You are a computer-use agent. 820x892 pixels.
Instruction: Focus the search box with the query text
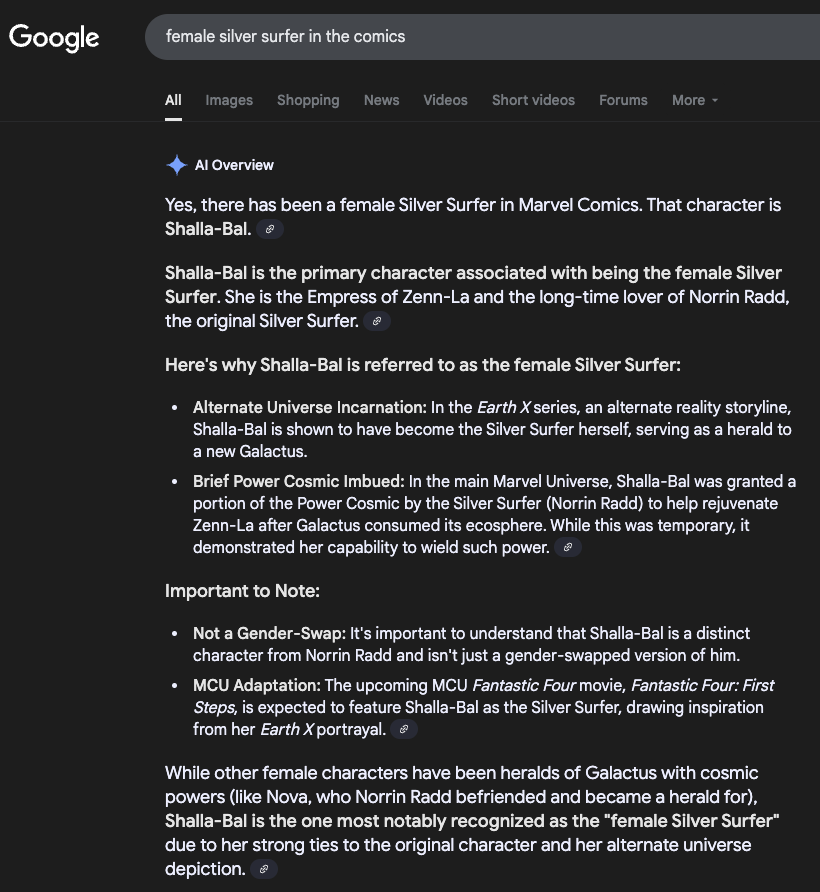[x=483, y=37]
